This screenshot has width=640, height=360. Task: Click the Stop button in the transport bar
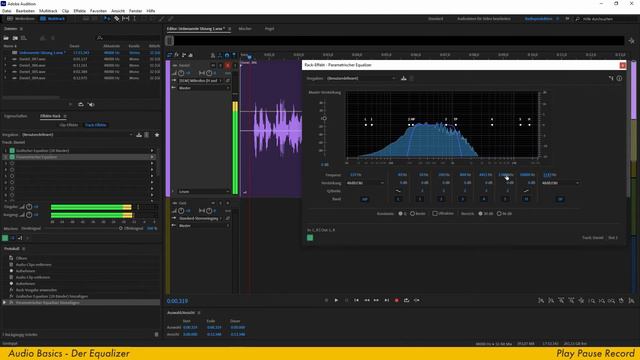(x=326, y=300)
